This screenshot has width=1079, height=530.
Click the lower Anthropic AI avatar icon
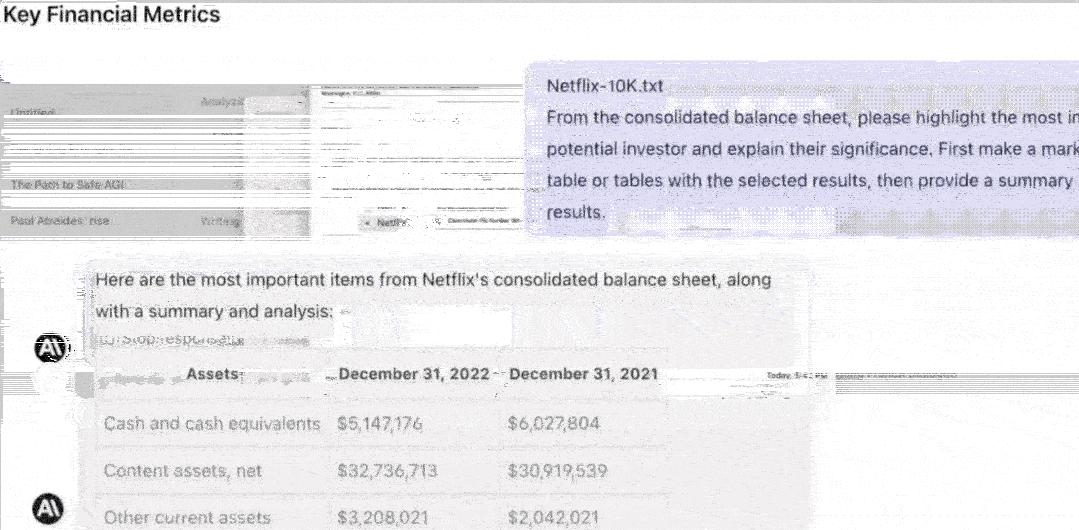48,509
